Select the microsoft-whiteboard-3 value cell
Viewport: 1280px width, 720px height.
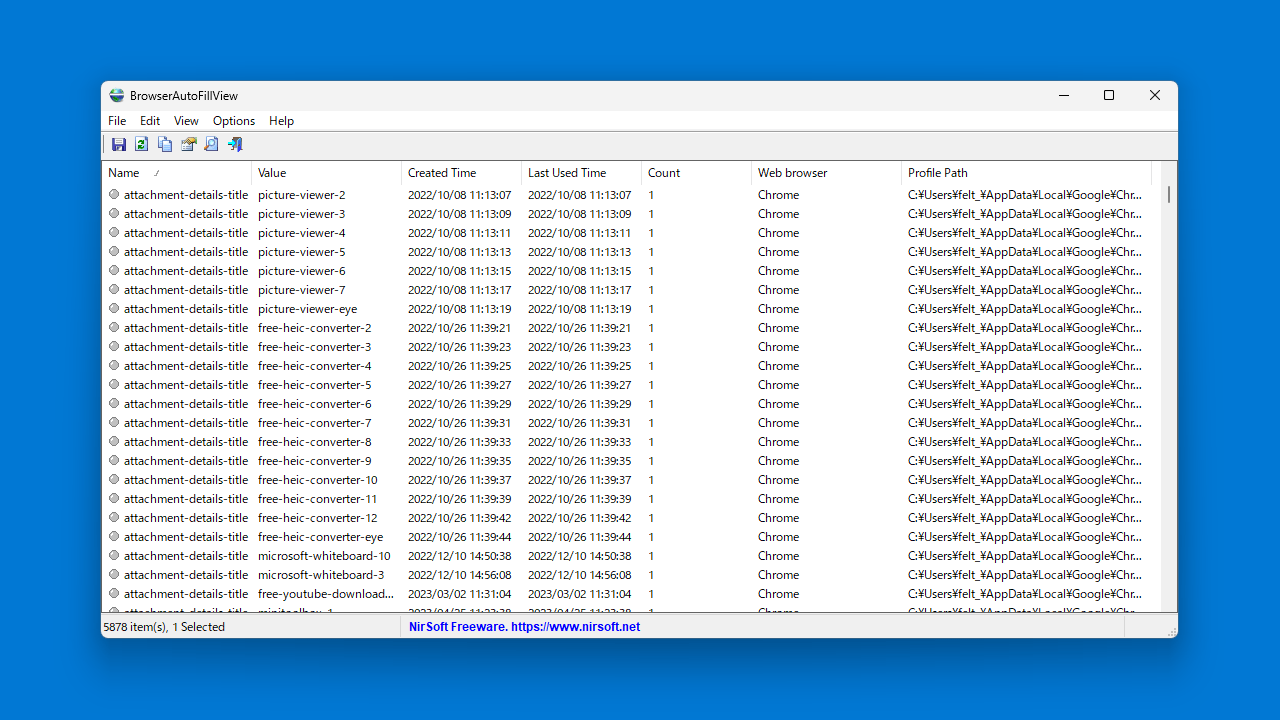(x=321, y=575)
